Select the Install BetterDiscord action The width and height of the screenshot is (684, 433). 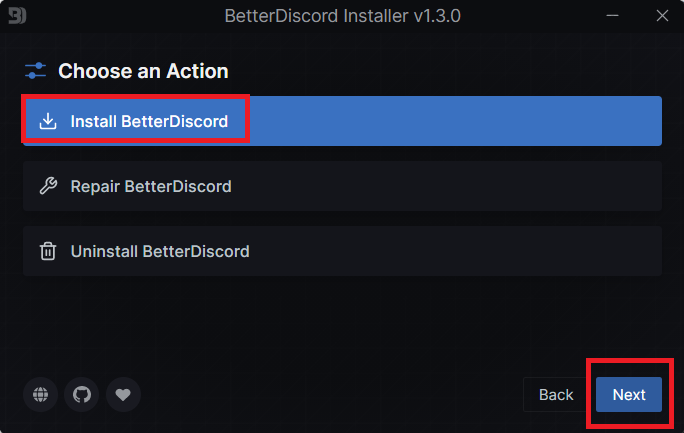click(x=342, y=122)
